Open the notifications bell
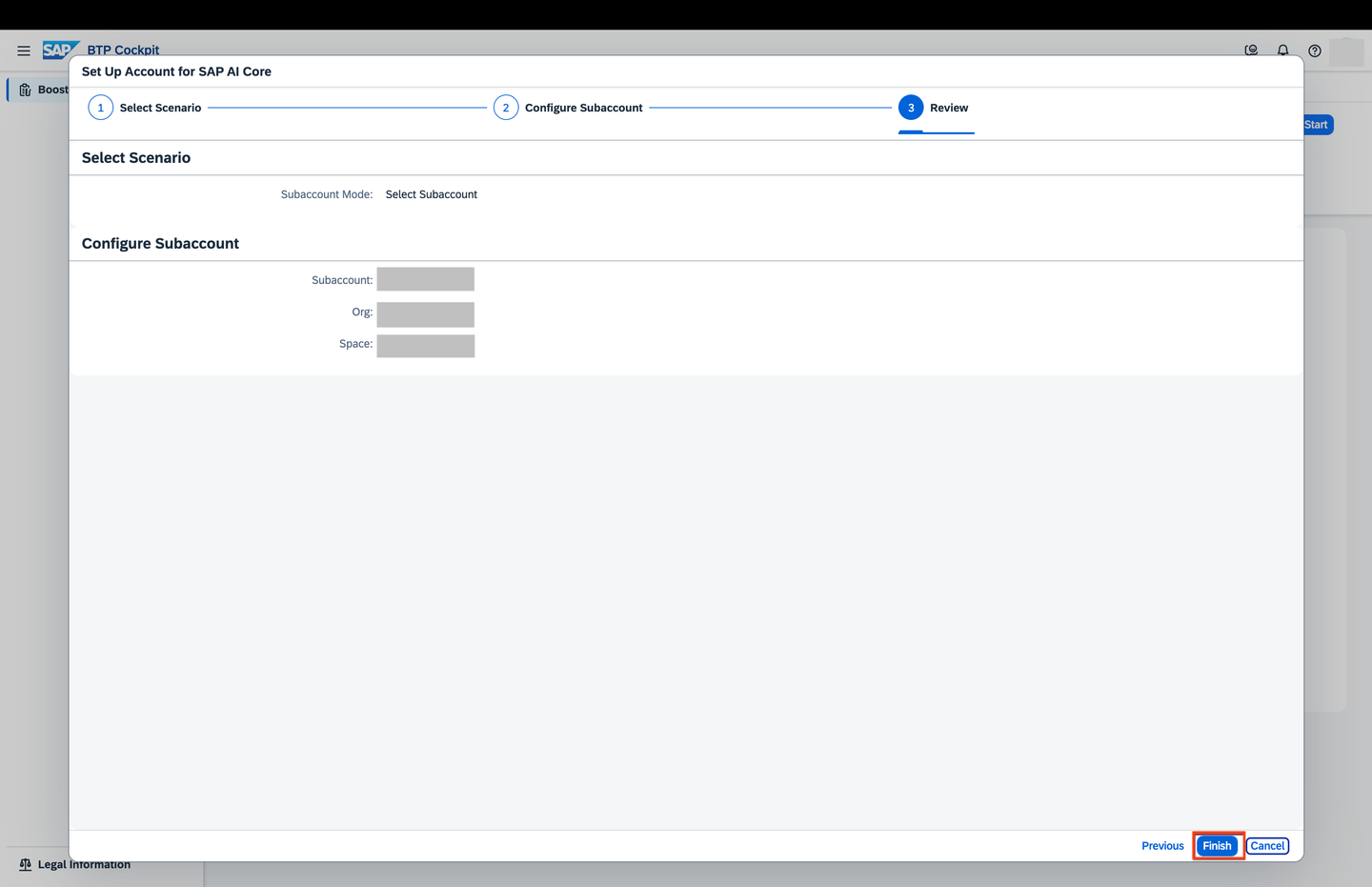The width and height of the screenshot is (1372, 887). (x=1282, y=50)
